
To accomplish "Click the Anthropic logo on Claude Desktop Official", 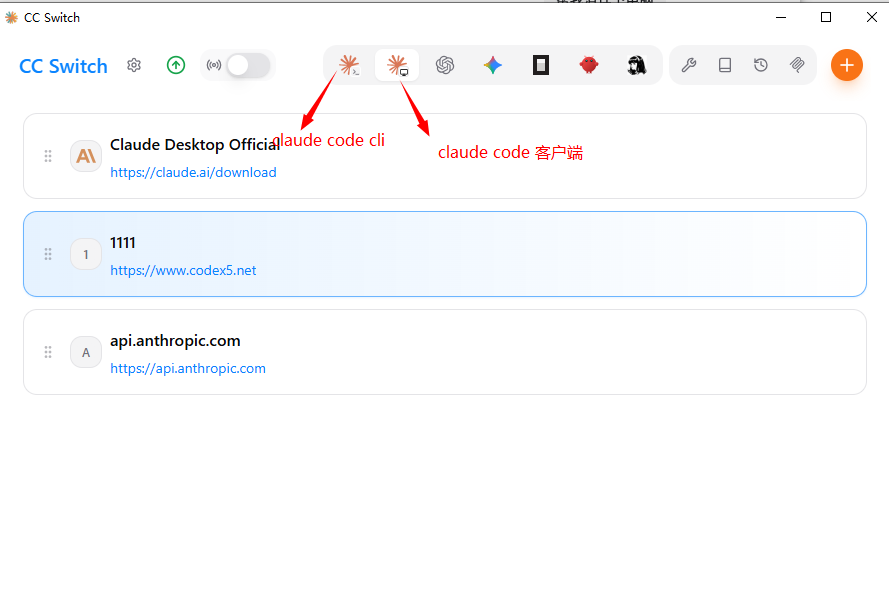I will pyautogui.click(x=86, y=156).
